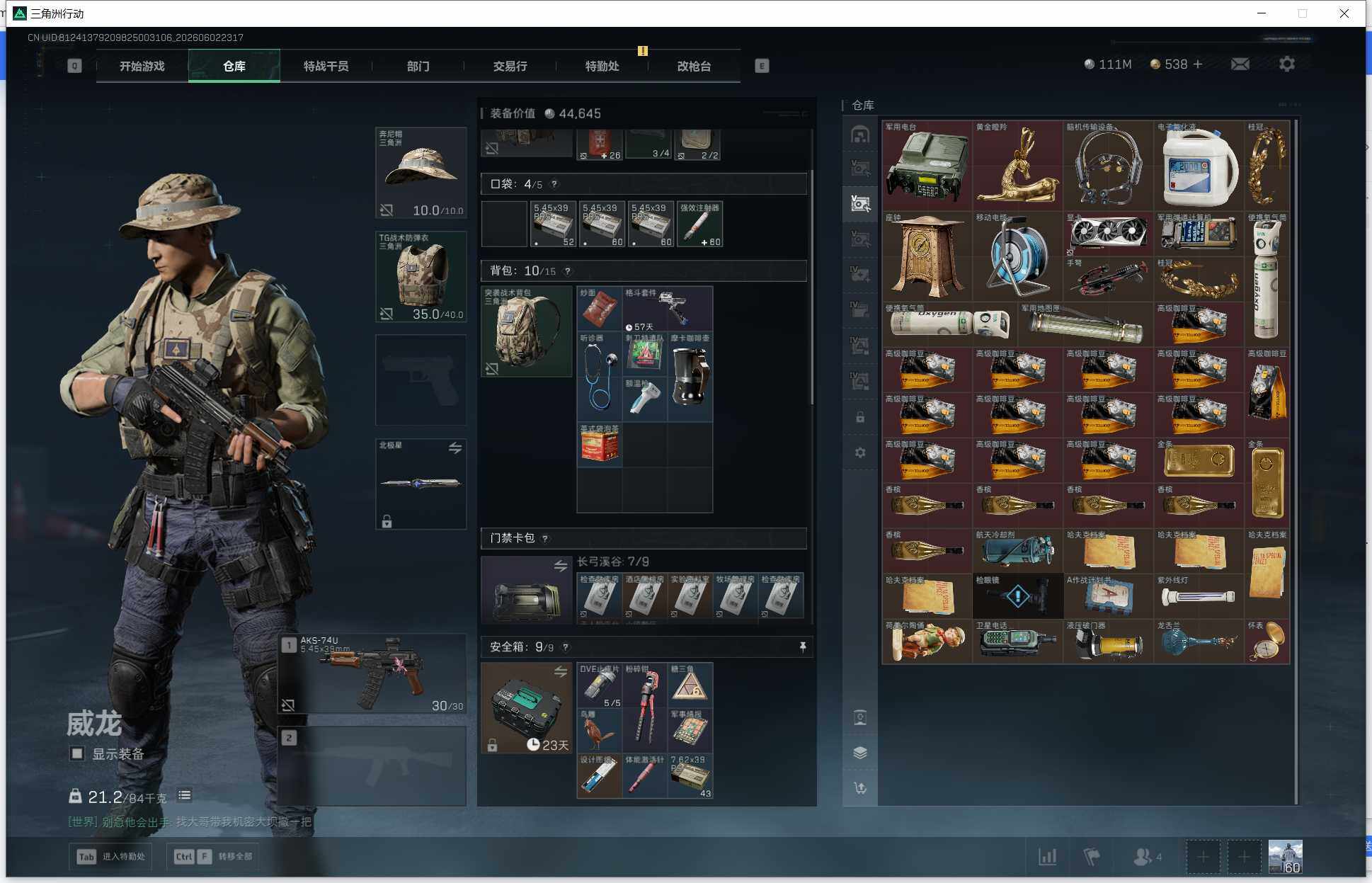Click the equipment panel vertical scrollbar
1372x883 pixels.
pyautogui.click(x=812, y=287)
